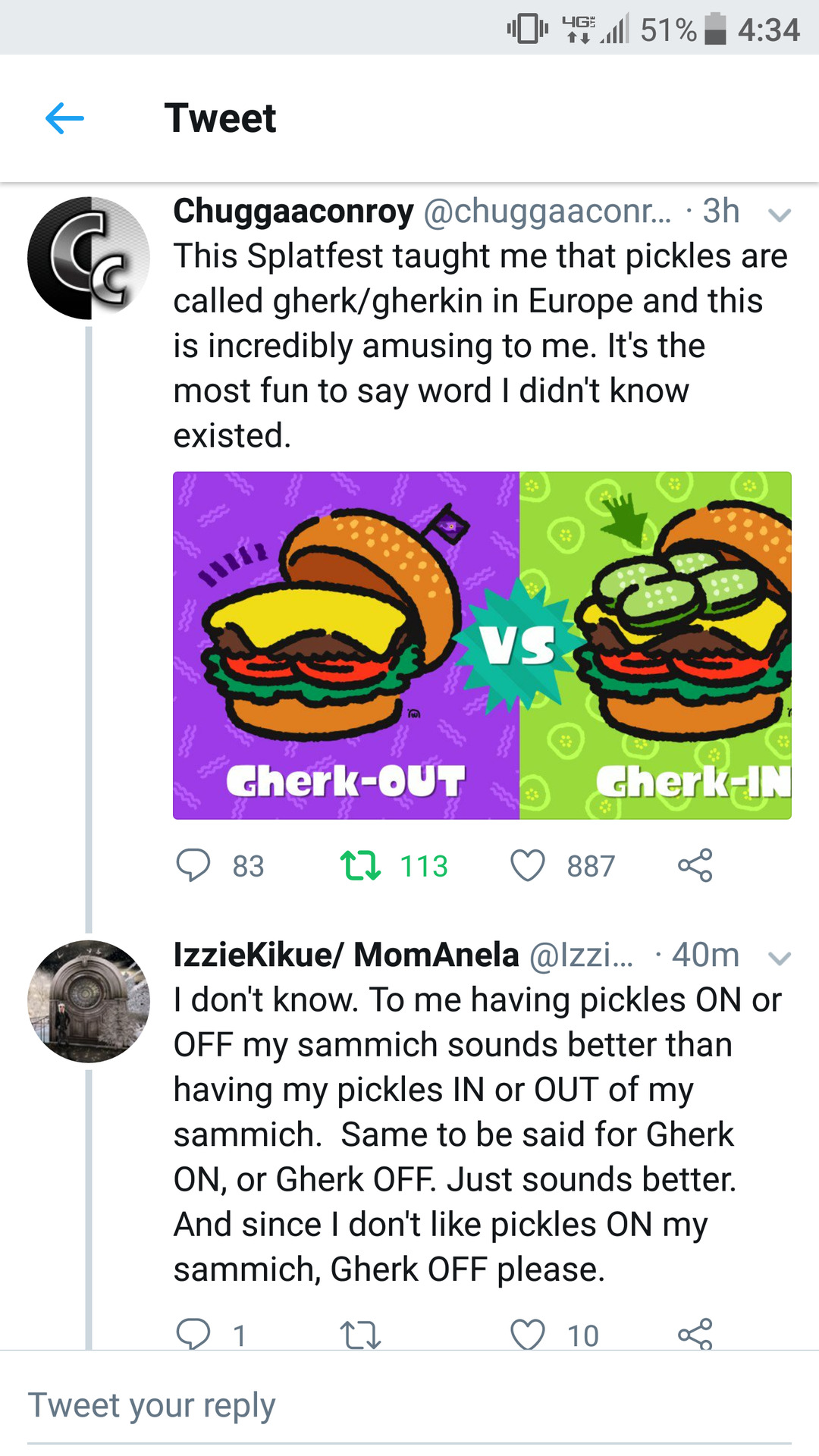819x1456 pixels.
Task: Open the @chuggaaconr... handle
Action: click(548, 212)
